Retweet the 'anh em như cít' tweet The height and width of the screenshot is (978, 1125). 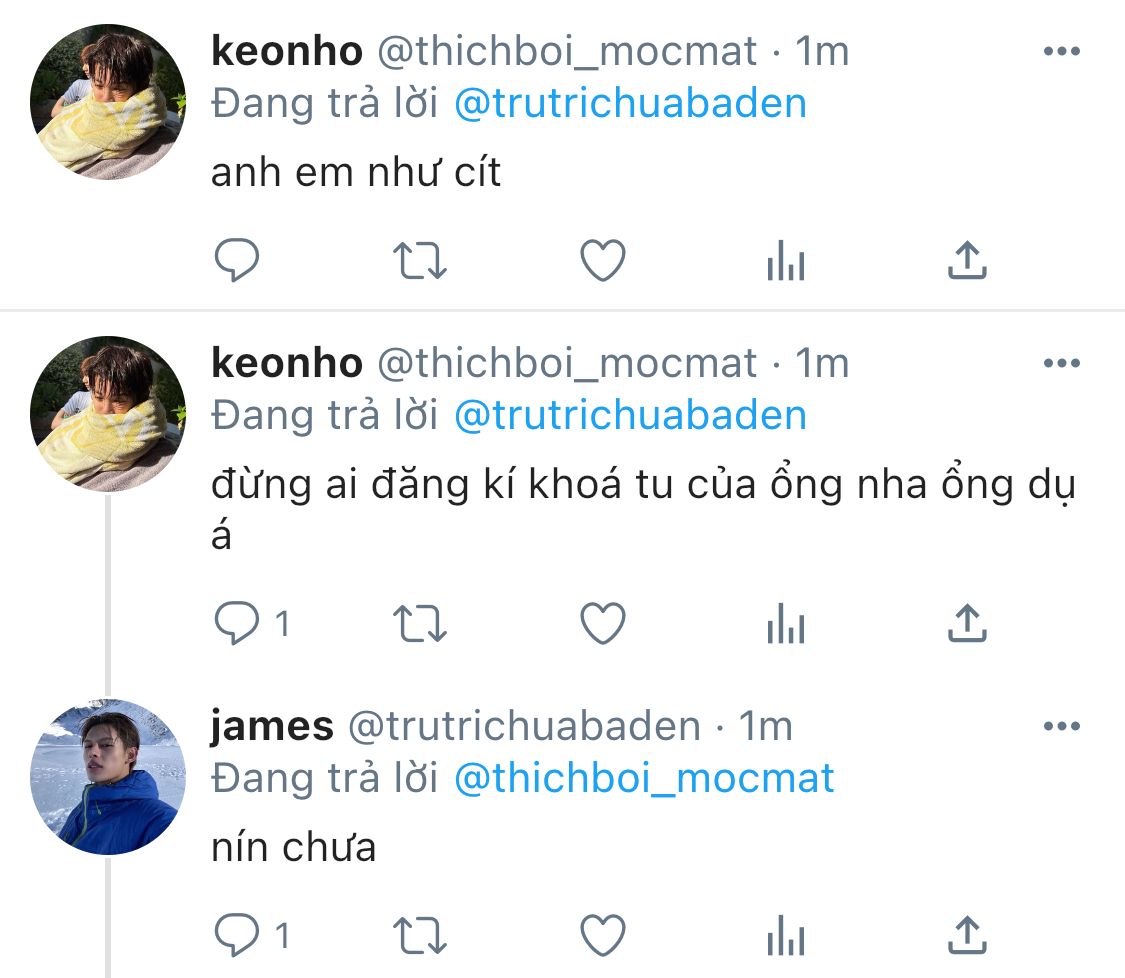420,260
